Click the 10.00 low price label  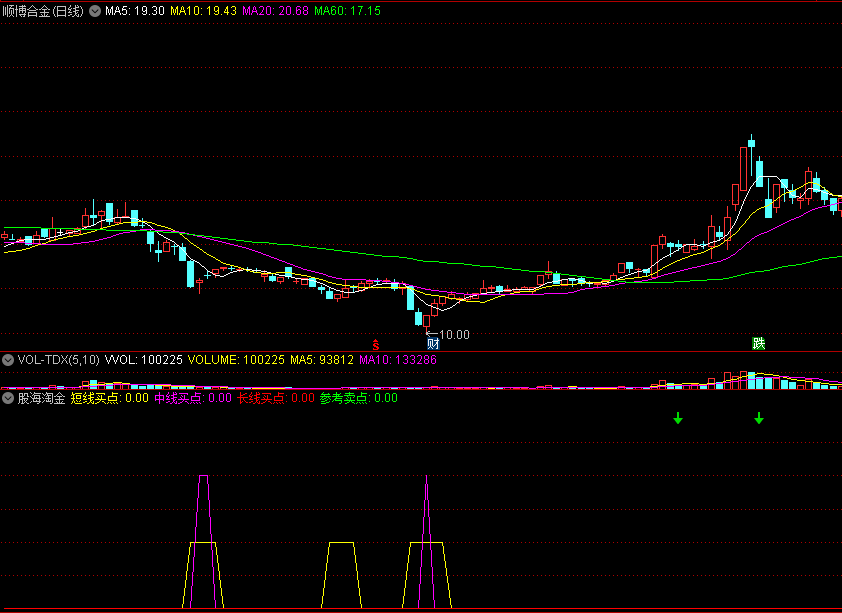tap(454, 335)
